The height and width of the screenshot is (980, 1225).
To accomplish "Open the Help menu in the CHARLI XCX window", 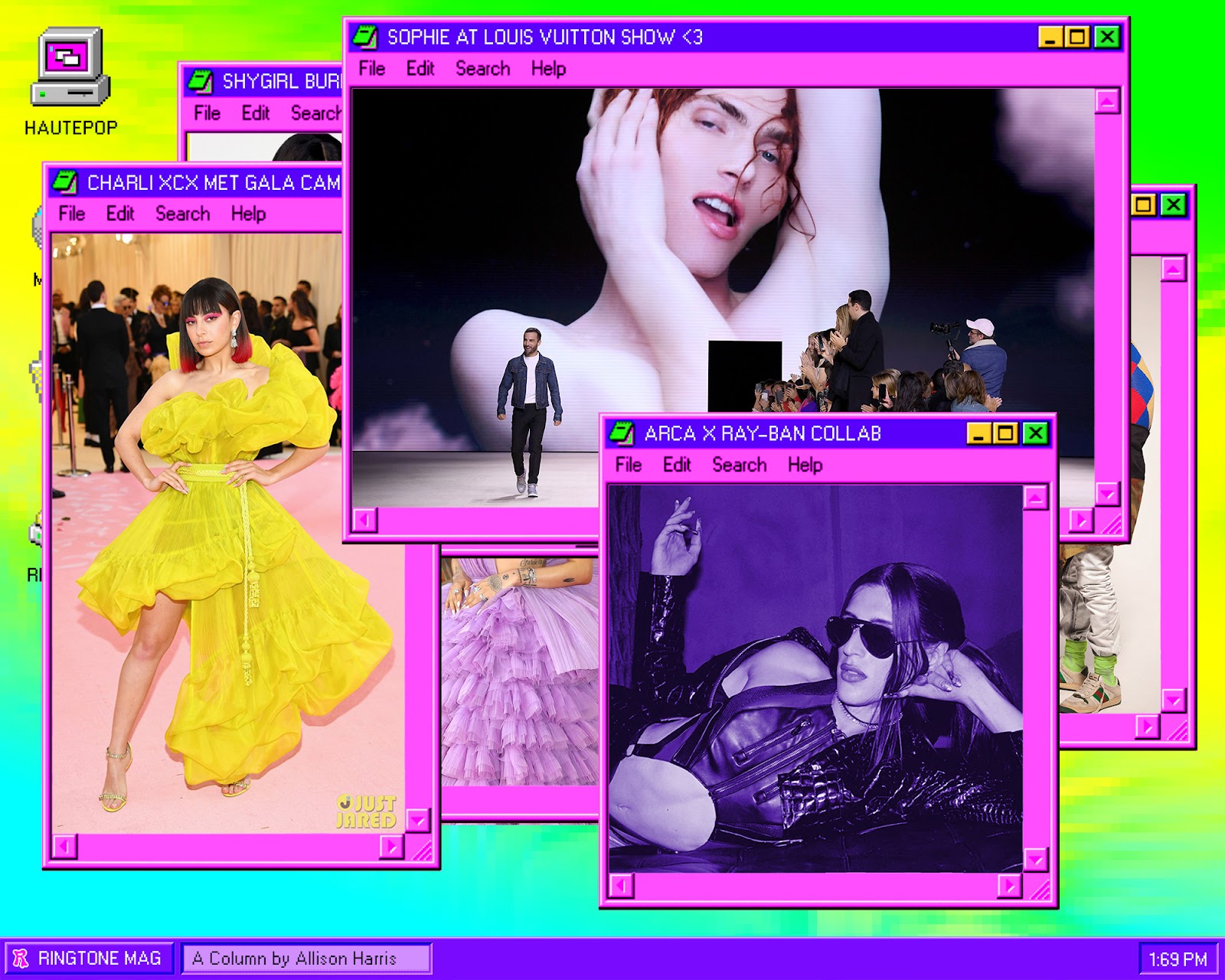I will (x=249, y=214).
